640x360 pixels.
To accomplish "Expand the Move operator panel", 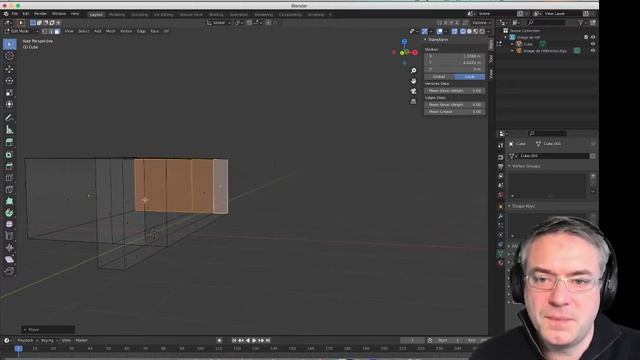I will coord(25,329).
